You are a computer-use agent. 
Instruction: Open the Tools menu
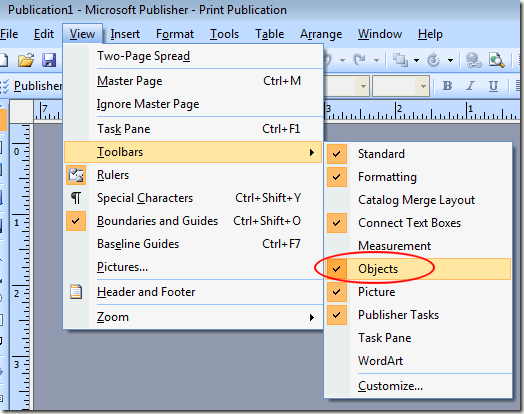[224, 34]
